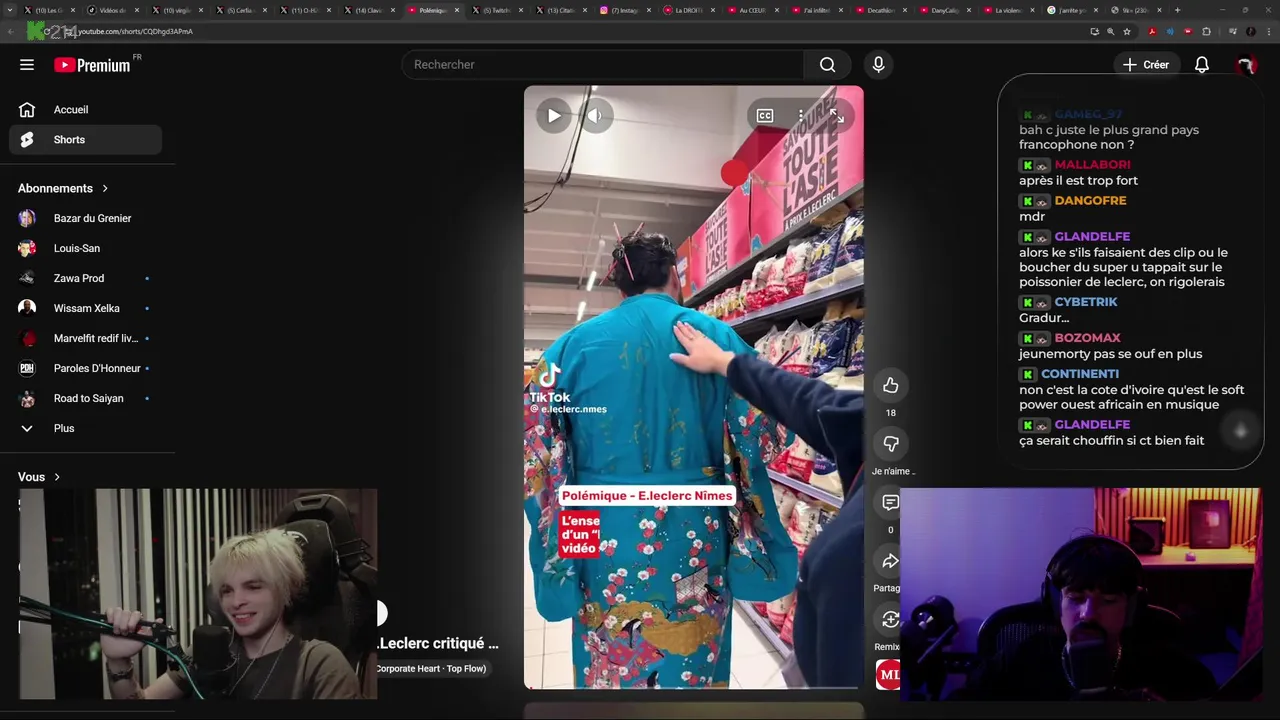This screenshot has height=720, width=1280.
Task: Remix this short
Action: 889,619
